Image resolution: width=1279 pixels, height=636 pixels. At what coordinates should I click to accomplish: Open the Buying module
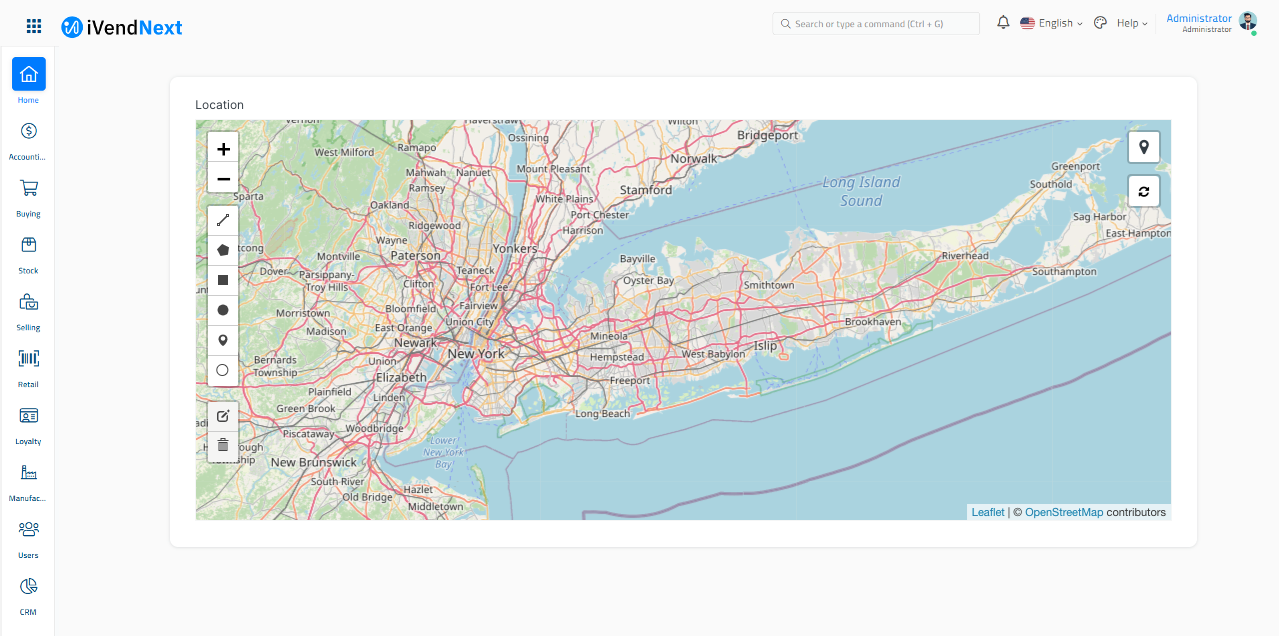pyautogui.click(x=28, y=197)
